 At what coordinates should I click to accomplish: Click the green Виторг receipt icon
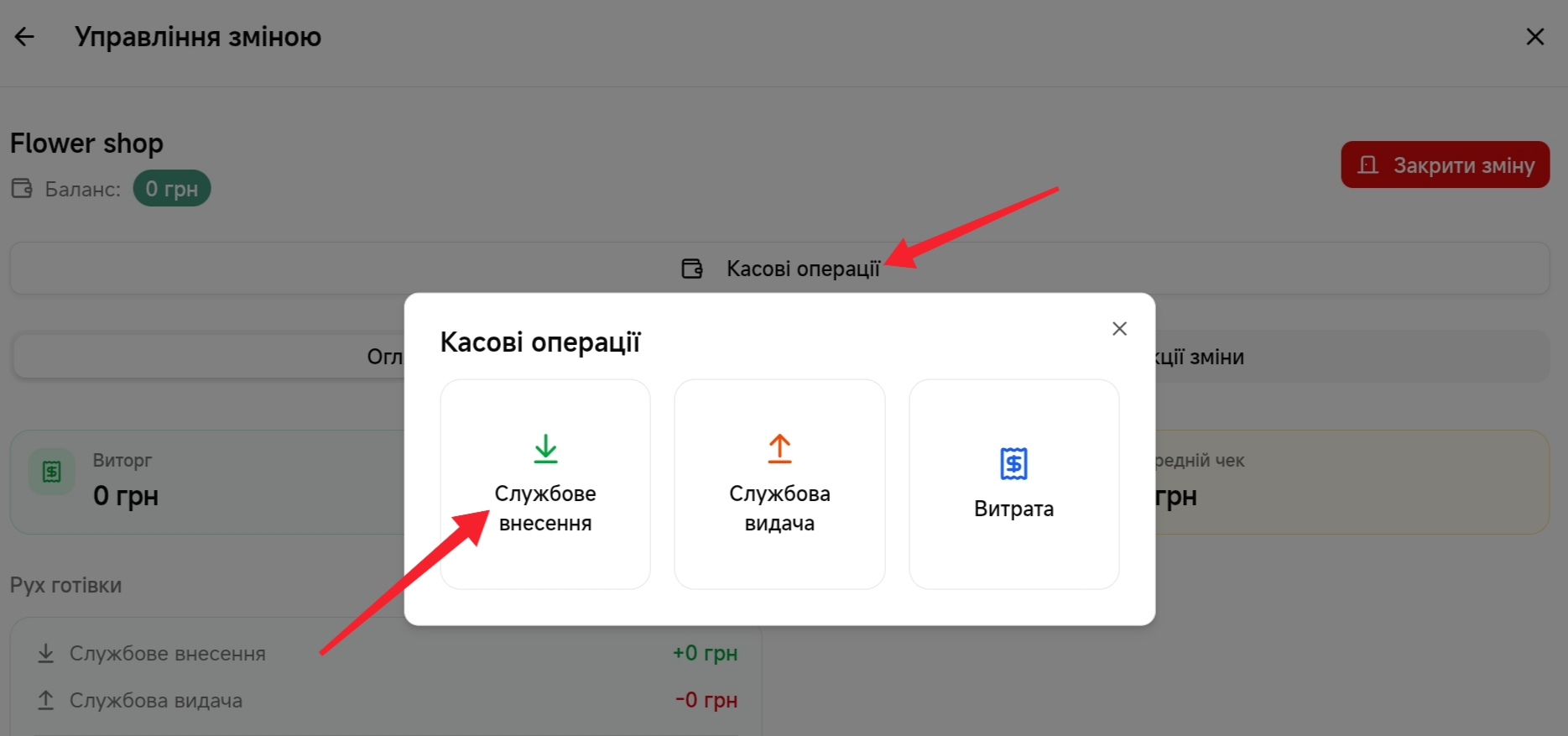[x=51, y=472]
